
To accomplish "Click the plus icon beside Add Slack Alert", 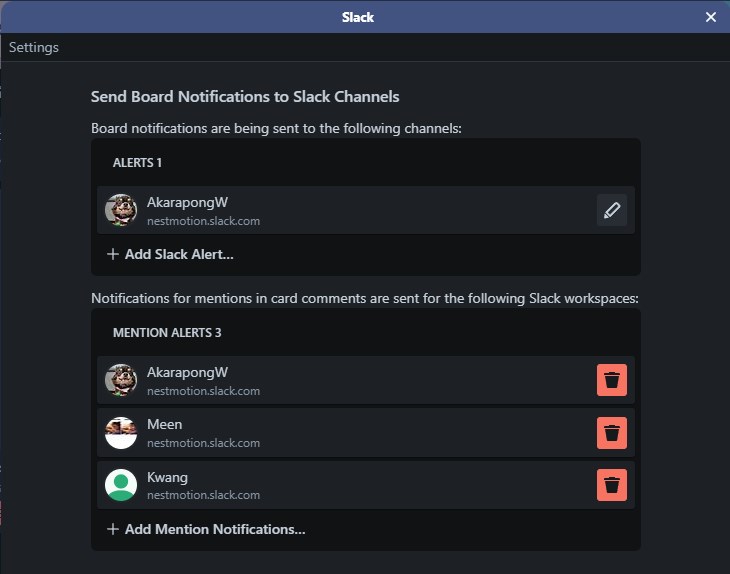I will [113, 254].
